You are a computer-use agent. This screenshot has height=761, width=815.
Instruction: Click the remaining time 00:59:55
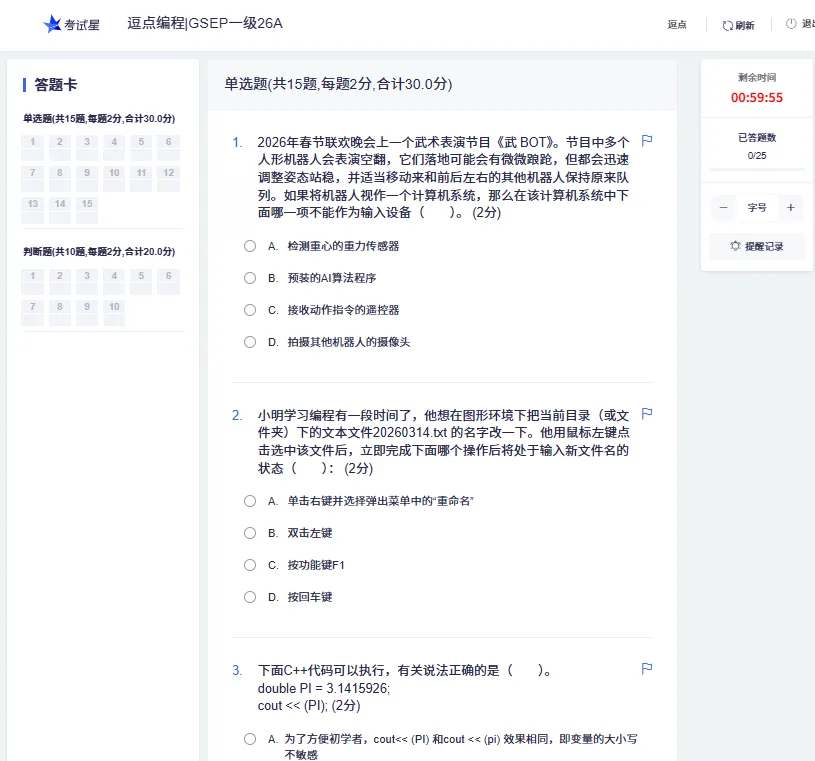coord(757,98)
